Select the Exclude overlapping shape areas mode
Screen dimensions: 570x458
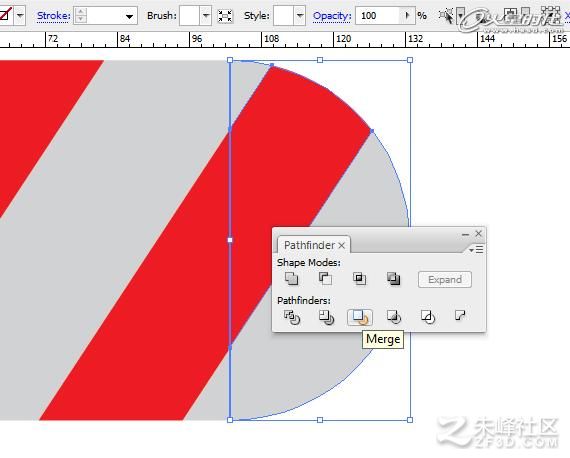point(393,279)
